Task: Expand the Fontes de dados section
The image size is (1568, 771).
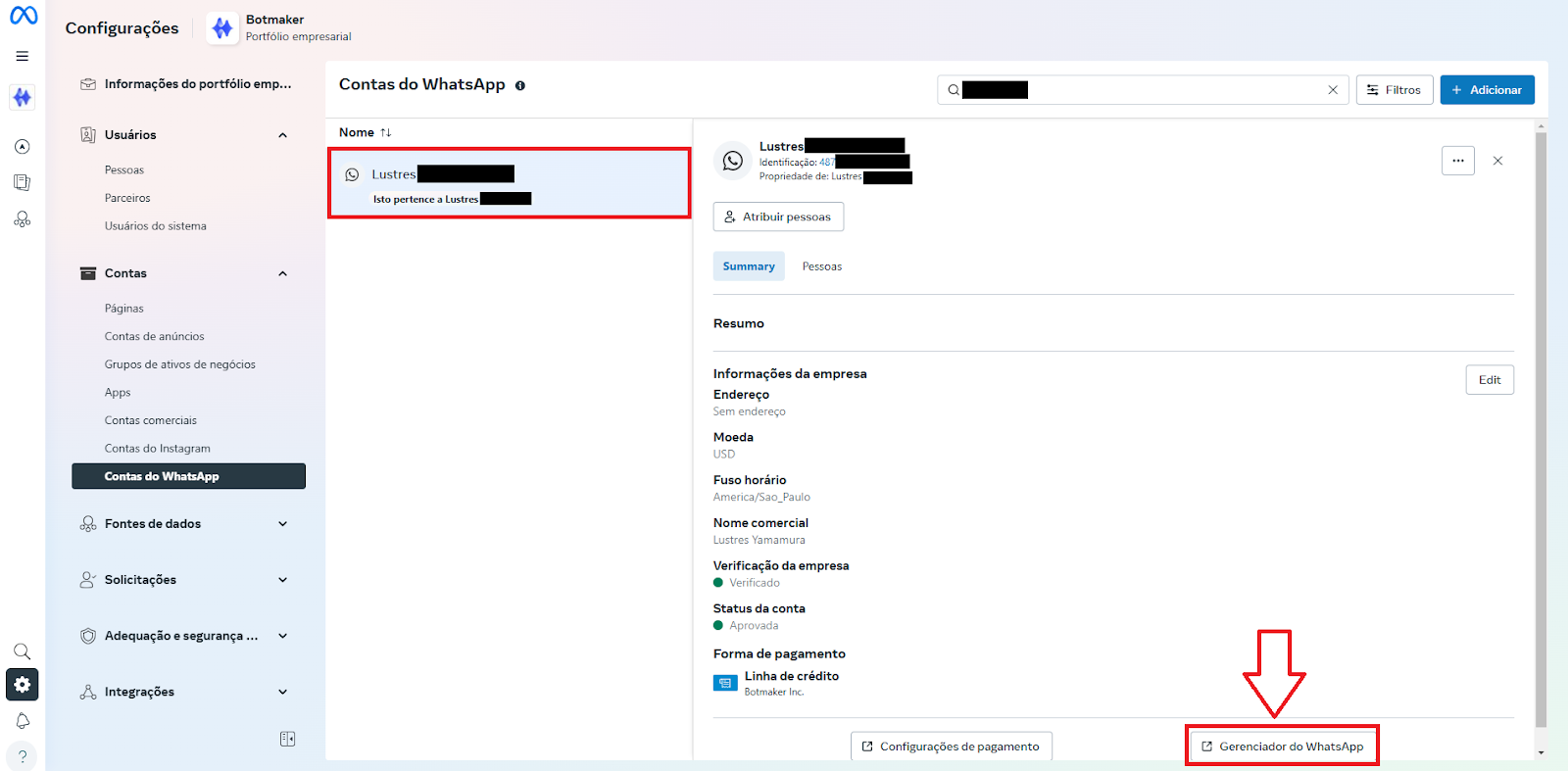Action: (x=283, y=524)
